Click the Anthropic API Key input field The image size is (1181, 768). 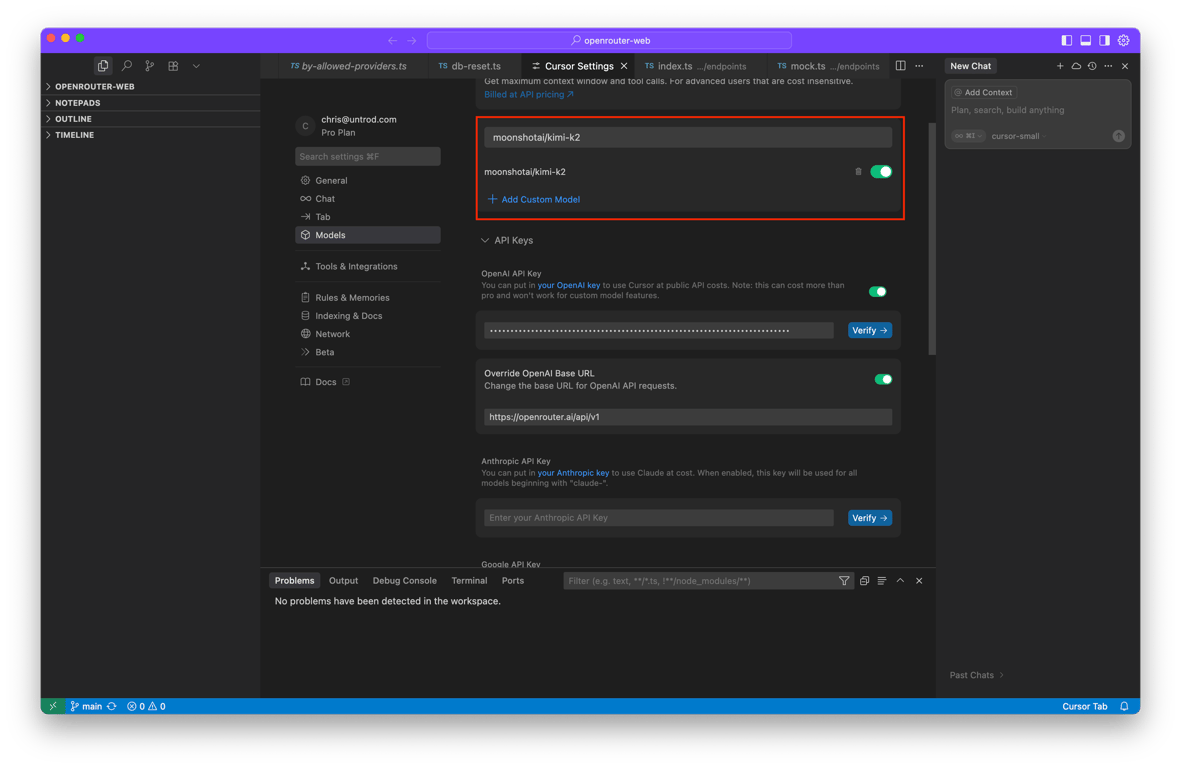(x=658, y=518)
